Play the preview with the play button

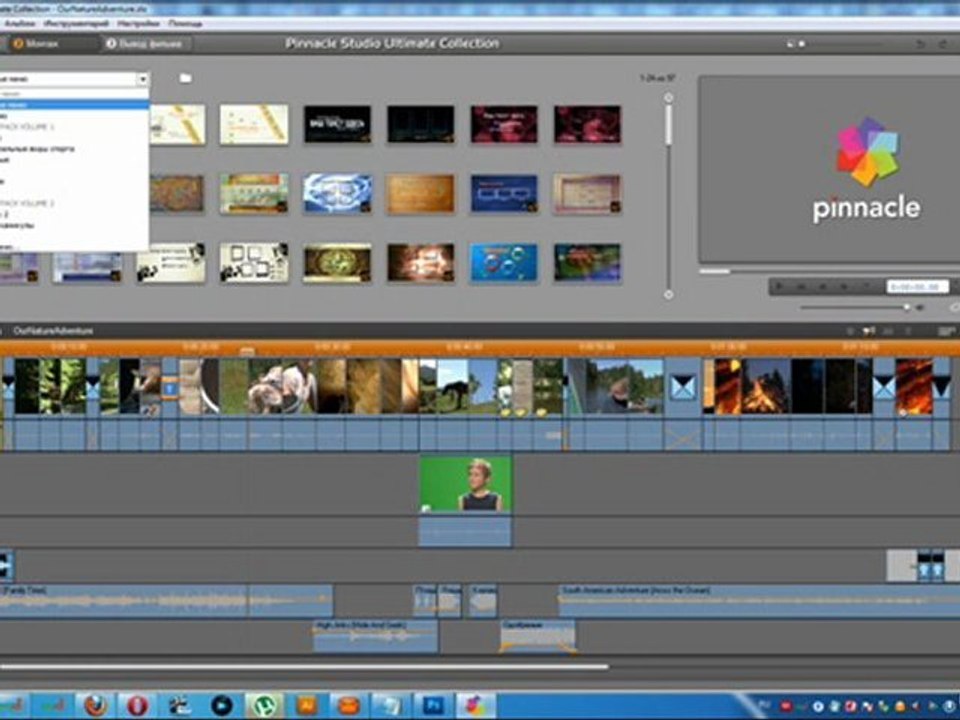[x=780, y=286]
